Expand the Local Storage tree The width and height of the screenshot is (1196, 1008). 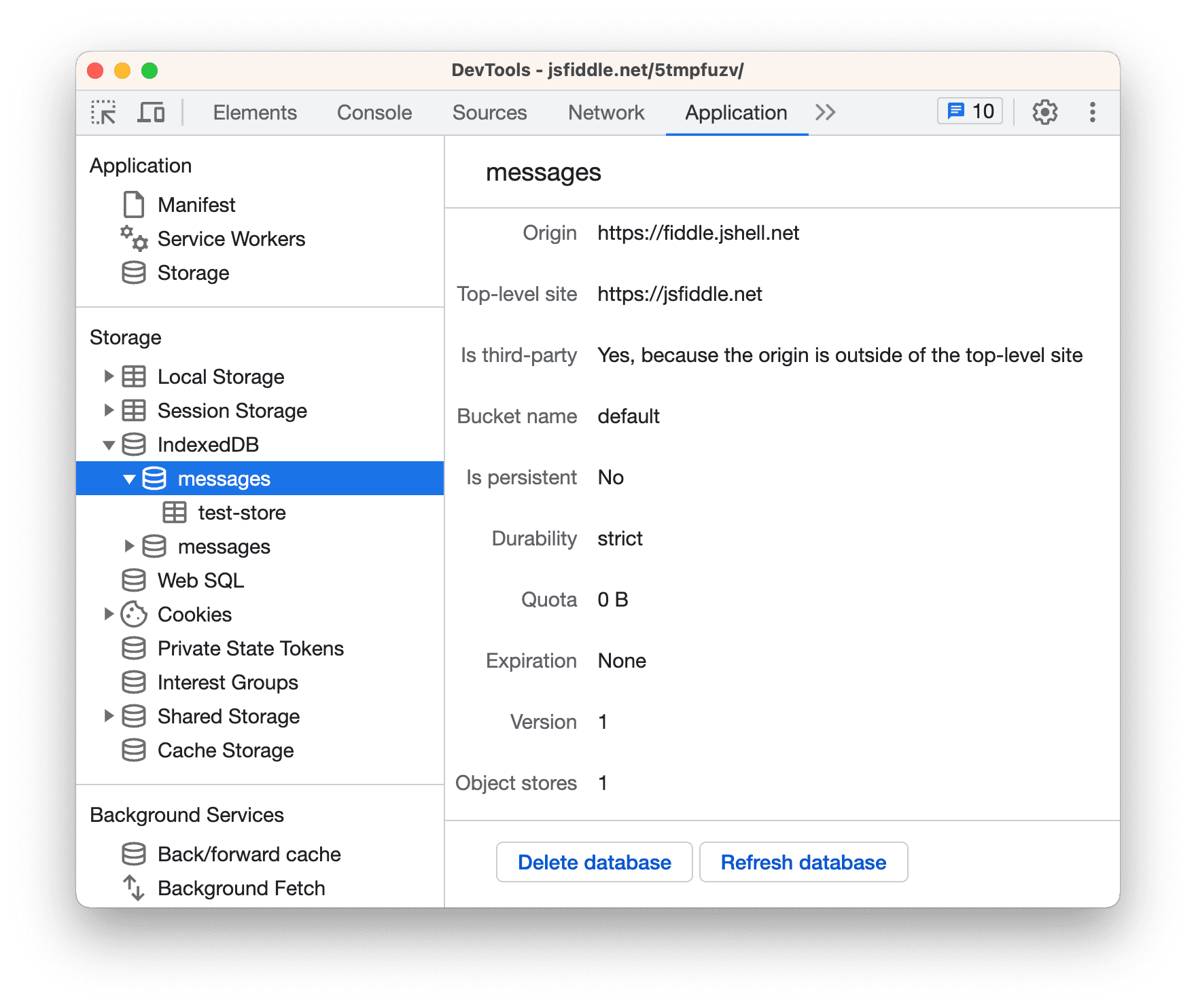pyautogui.click(x=109, y=376)
